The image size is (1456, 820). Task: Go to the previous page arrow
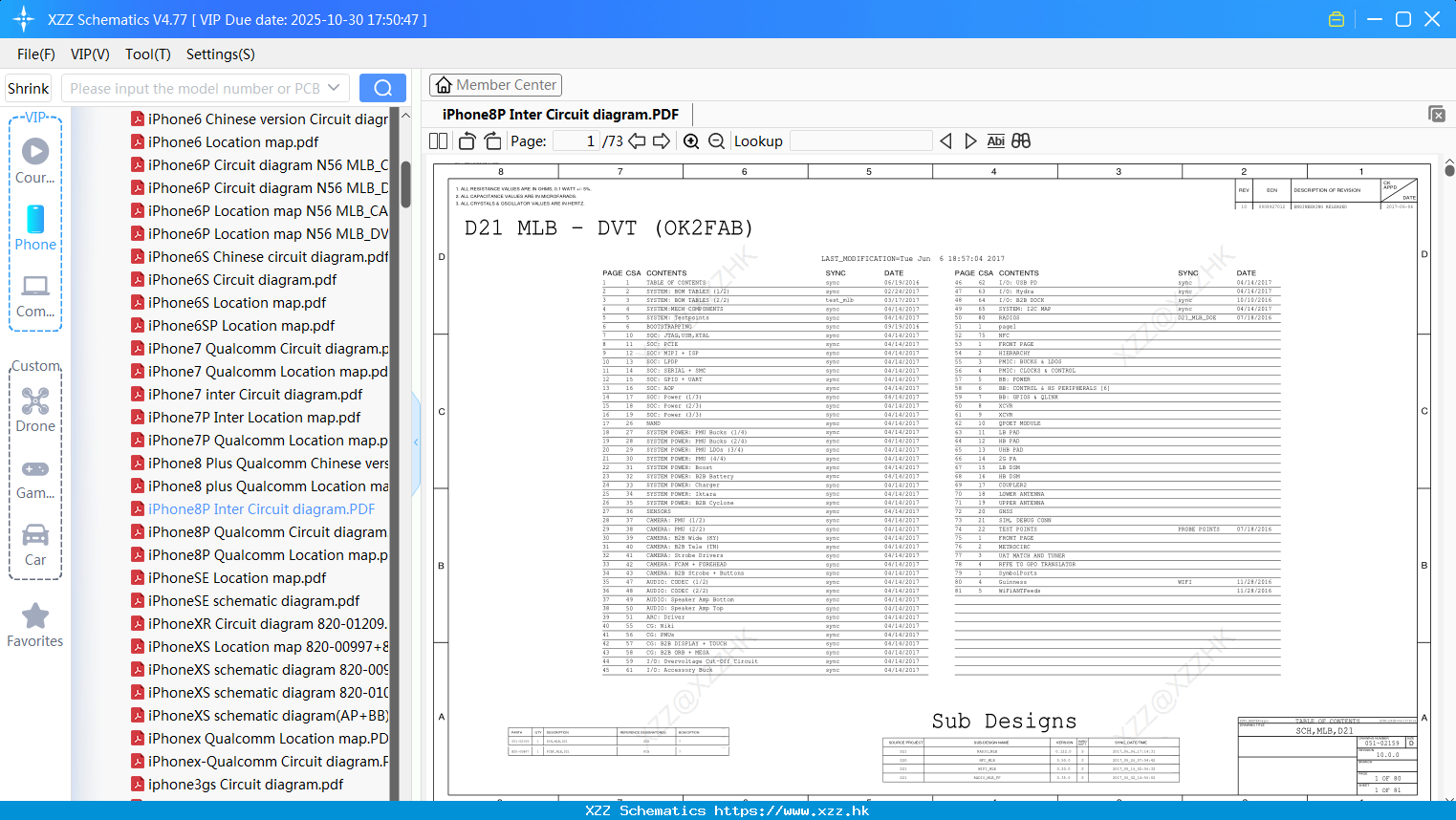(637, 141)
